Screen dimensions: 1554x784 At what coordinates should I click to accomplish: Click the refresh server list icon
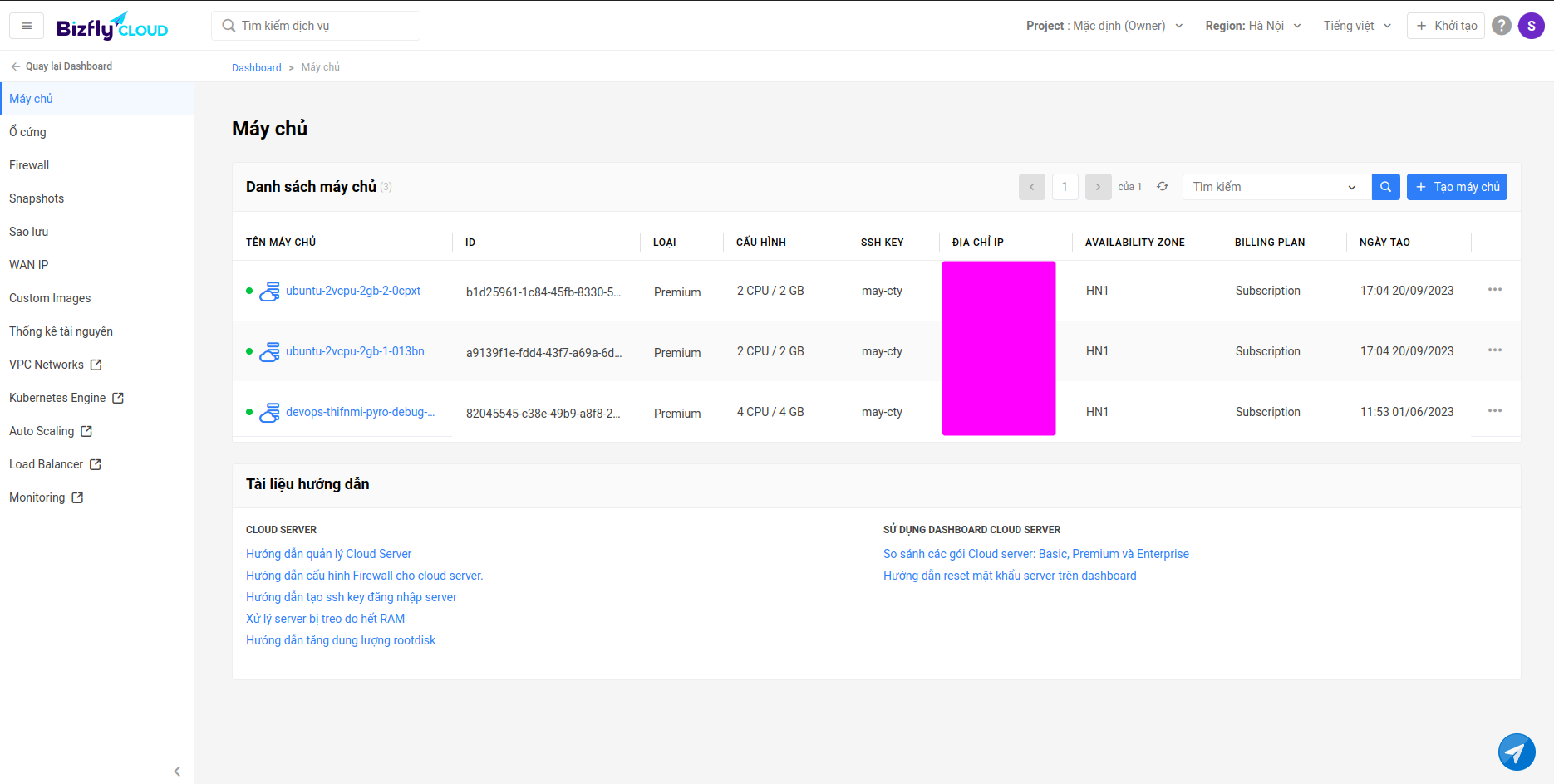[x=1163, y=187]
